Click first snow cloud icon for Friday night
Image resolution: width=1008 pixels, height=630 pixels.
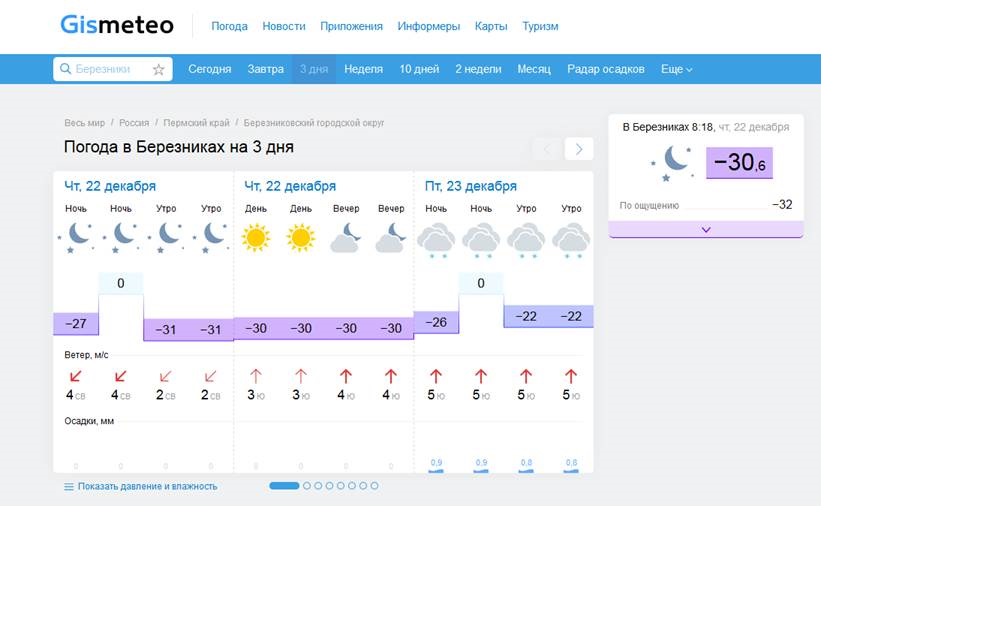[x=436, y=240]
